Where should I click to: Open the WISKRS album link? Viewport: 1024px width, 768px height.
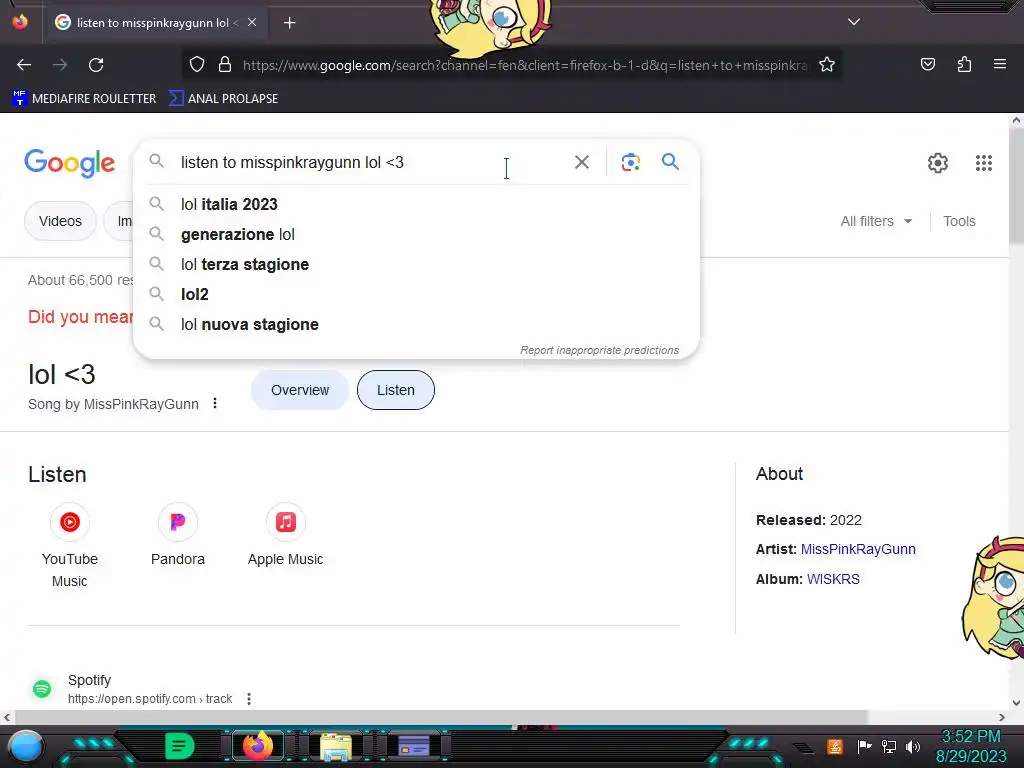point(833,579)
